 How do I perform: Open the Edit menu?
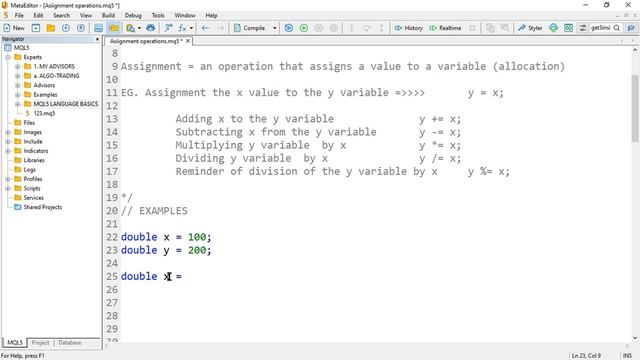point(38,15)
